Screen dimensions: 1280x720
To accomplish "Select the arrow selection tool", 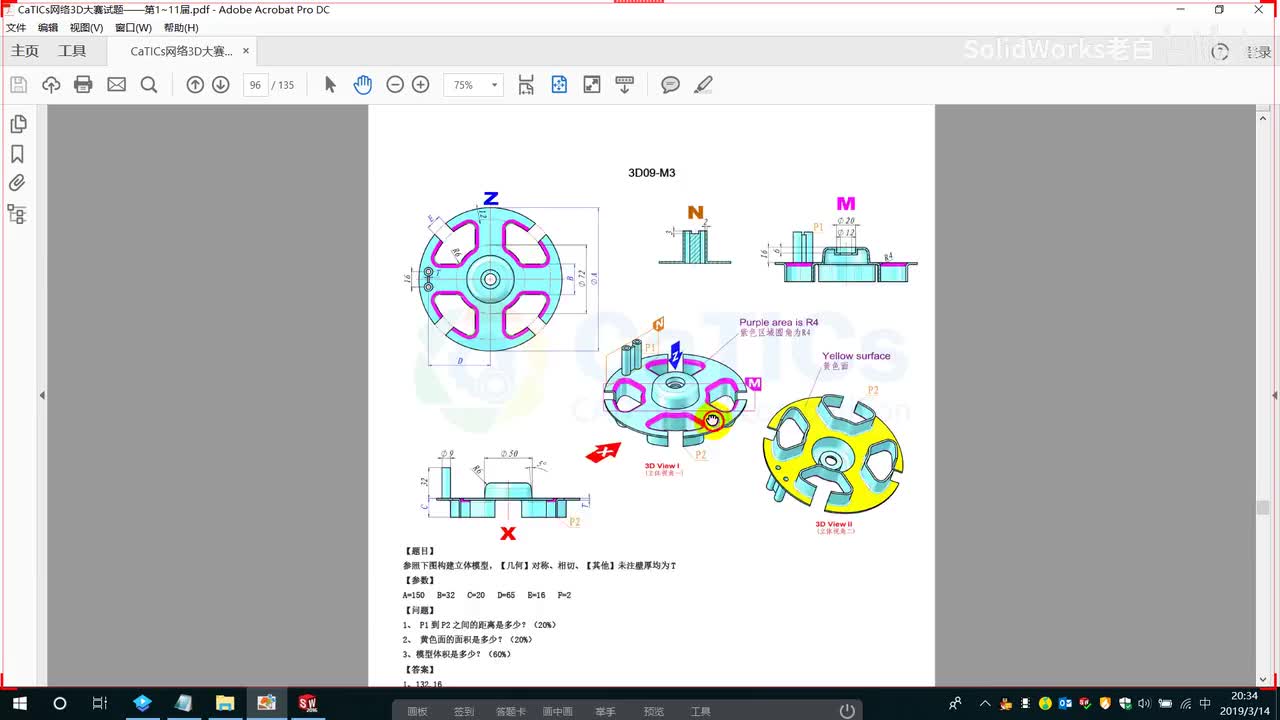I will pos(330,85).
